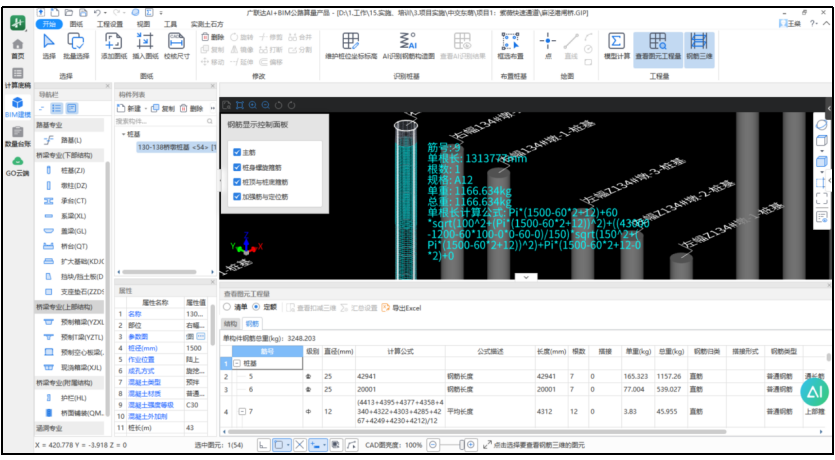Toggle the 桩身螺旋箍筋 checkbox

tap(235, 168)
